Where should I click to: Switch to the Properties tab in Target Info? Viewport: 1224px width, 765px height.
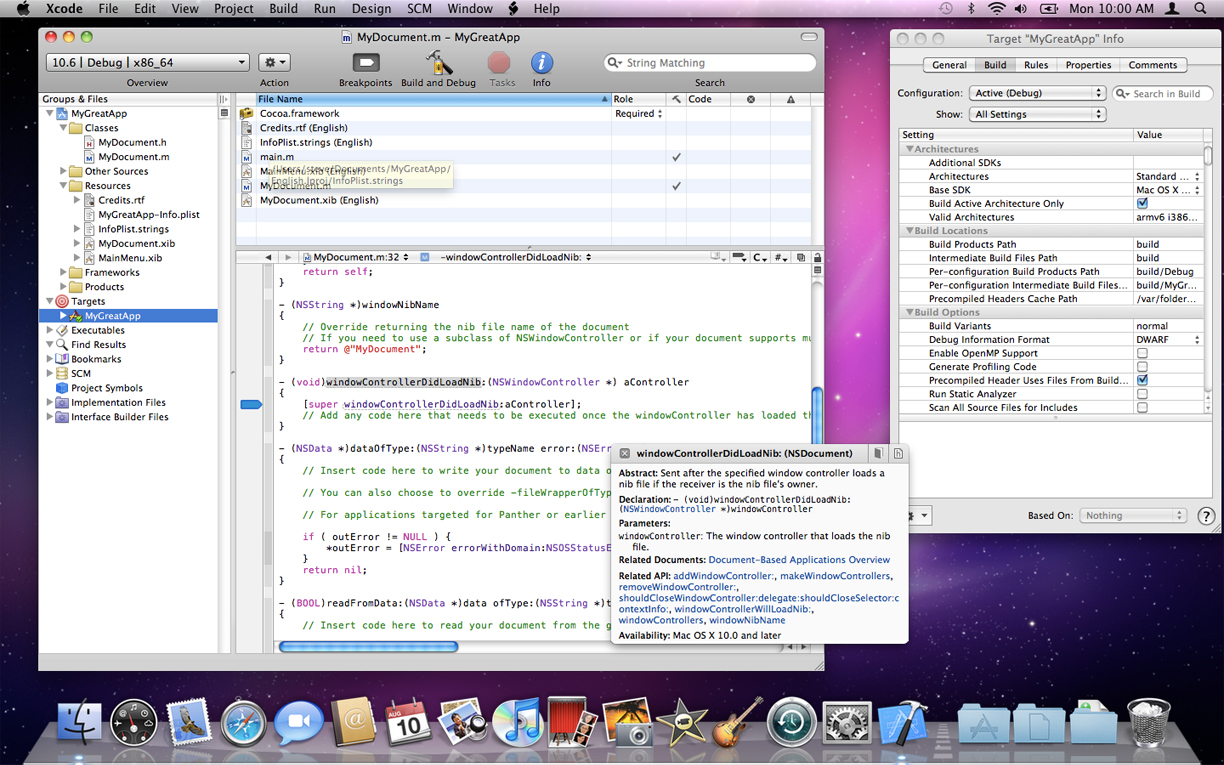1088,65
